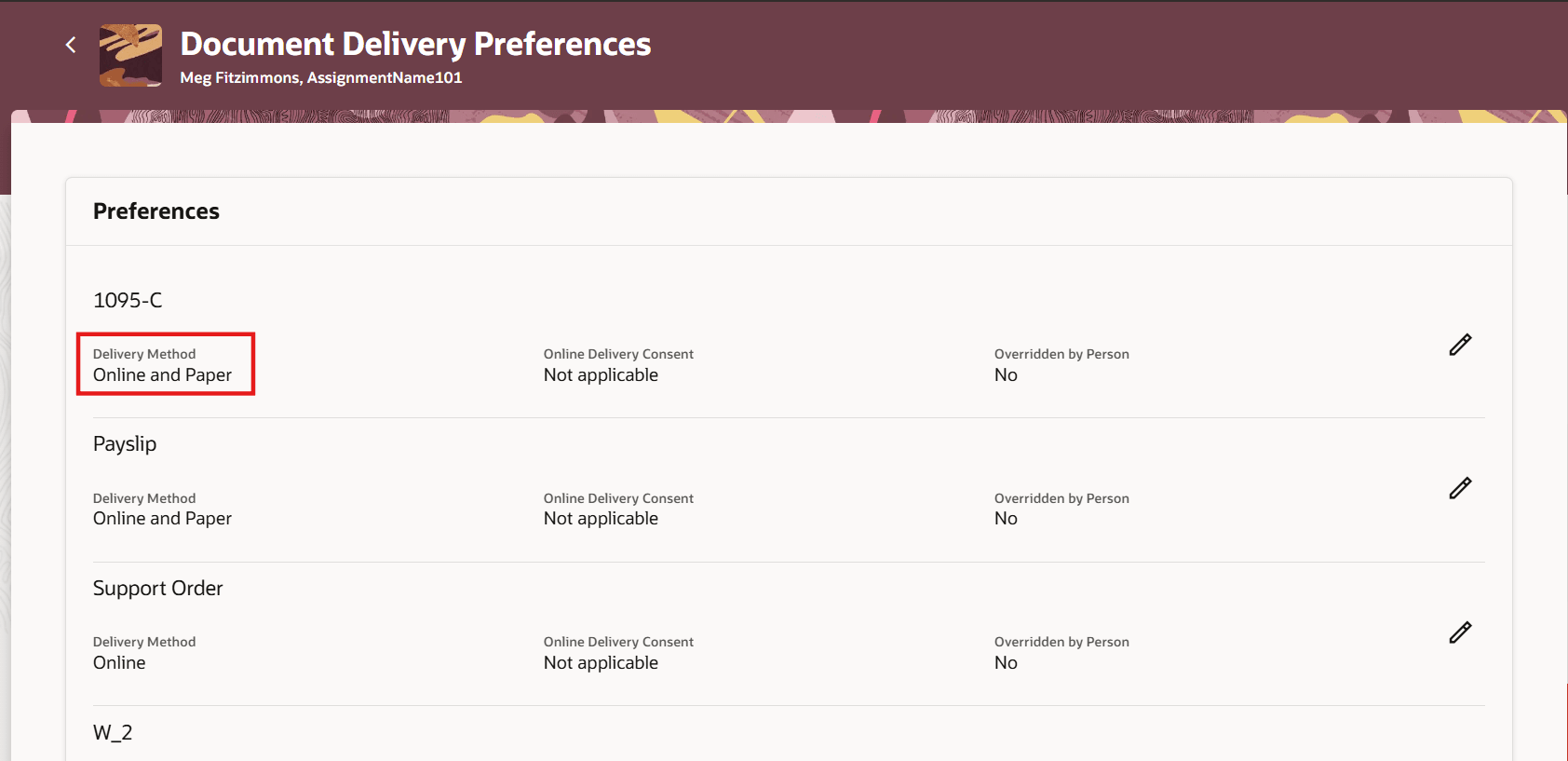Select the 1095-C Delivery Method value
Viewport: 1568px width, 761px height.
162,375
